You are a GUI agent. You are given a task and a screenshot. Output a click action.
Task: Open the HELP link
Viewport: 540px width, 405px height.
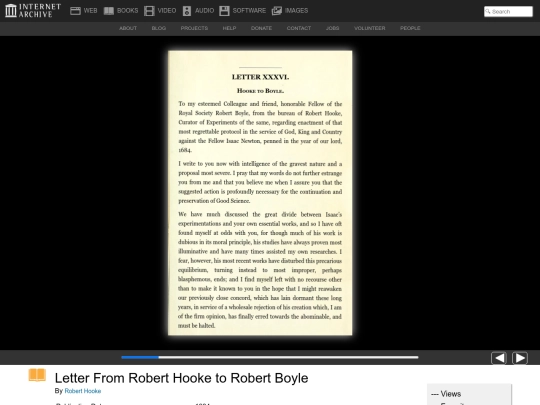pyautogui.click(x=229, y=28)
